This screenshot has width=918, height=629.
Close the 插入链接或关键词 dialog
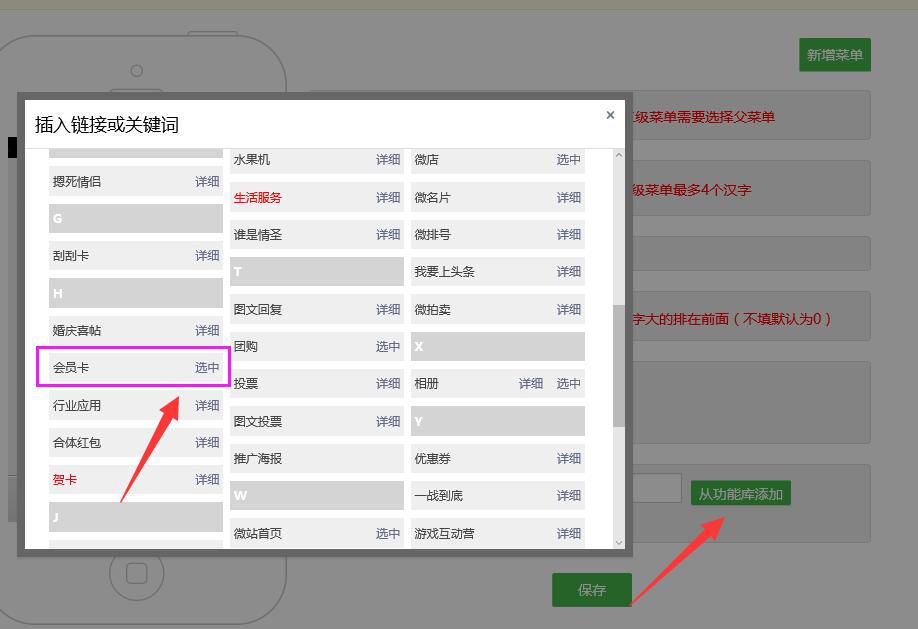pos(610,115)
